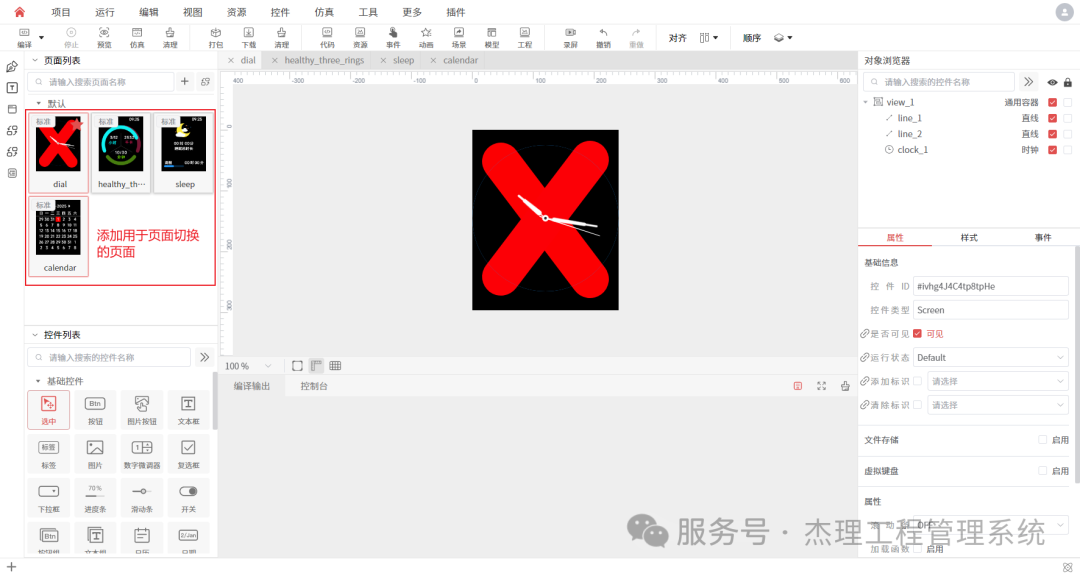Select the 预览 (Preview) toolbar icon

click(x=103, y=37)
